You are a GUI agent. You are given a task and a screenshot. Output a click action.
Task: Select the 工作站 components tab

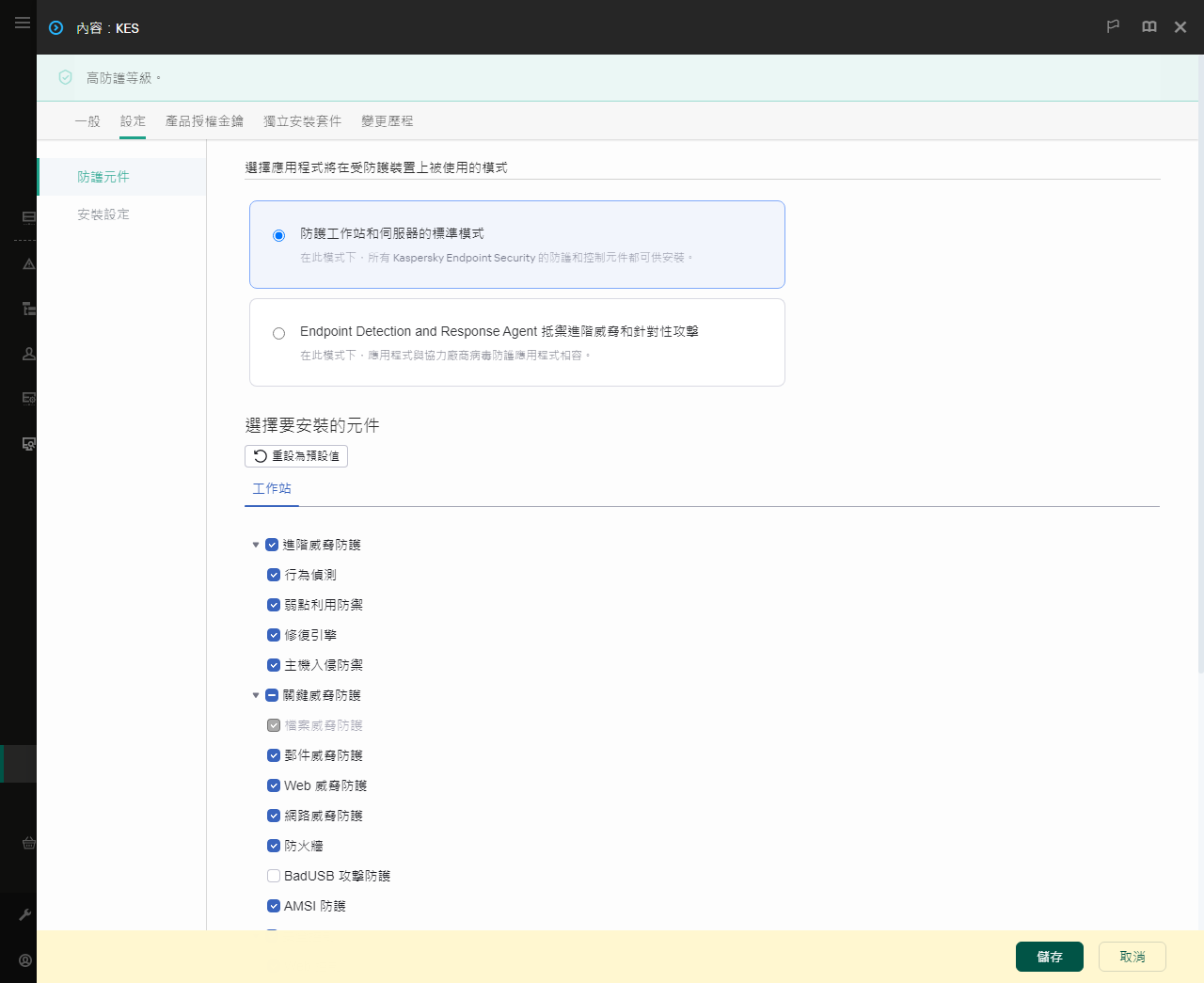click(x=272, y=488)
